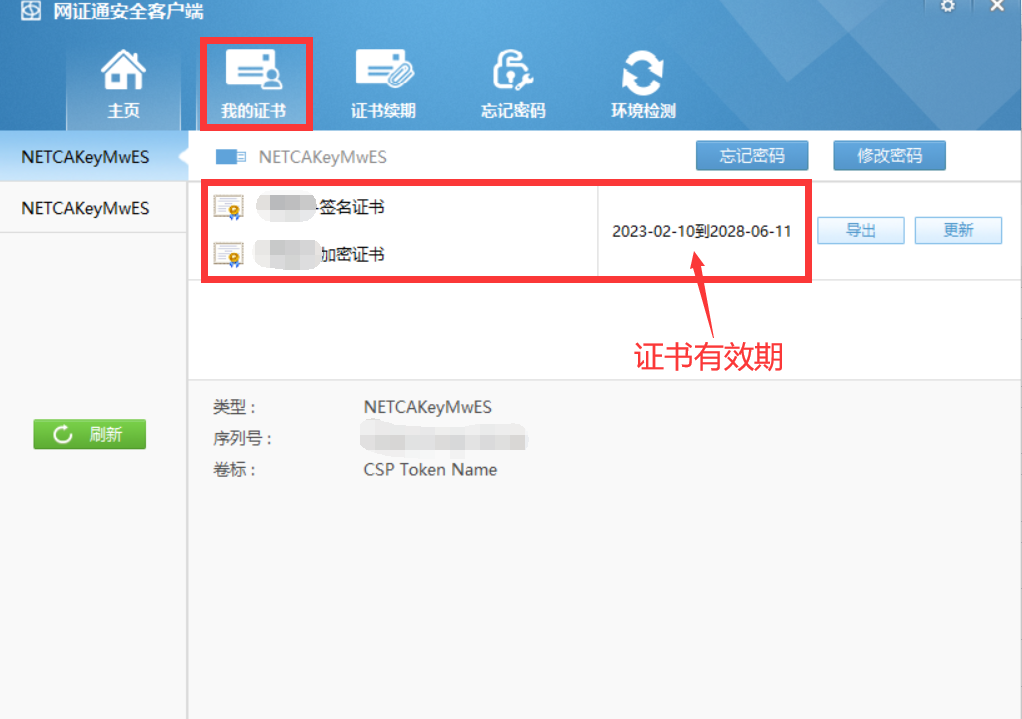
Task: Close the 网证通安全客户端 window
Action: pyautogui.click(x=997, y=7)
